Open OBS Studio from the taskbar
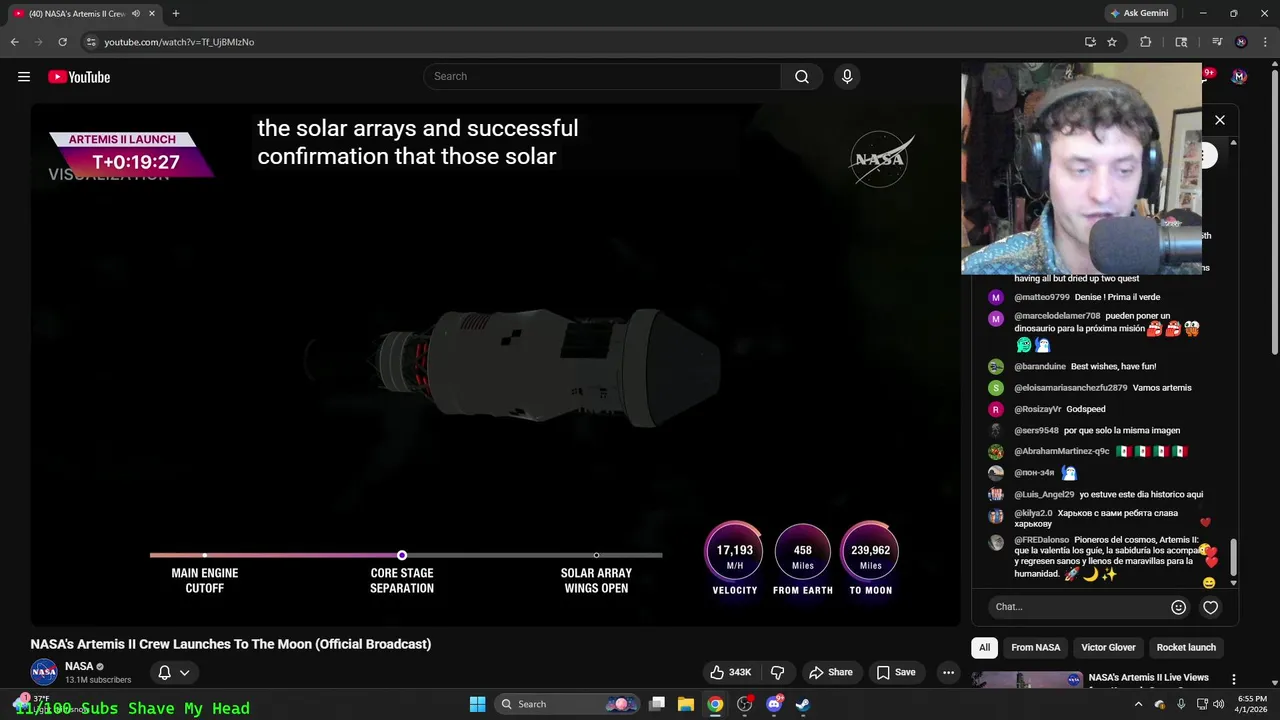The width and height of the screenshot is (1280, 720). point(745,704)
